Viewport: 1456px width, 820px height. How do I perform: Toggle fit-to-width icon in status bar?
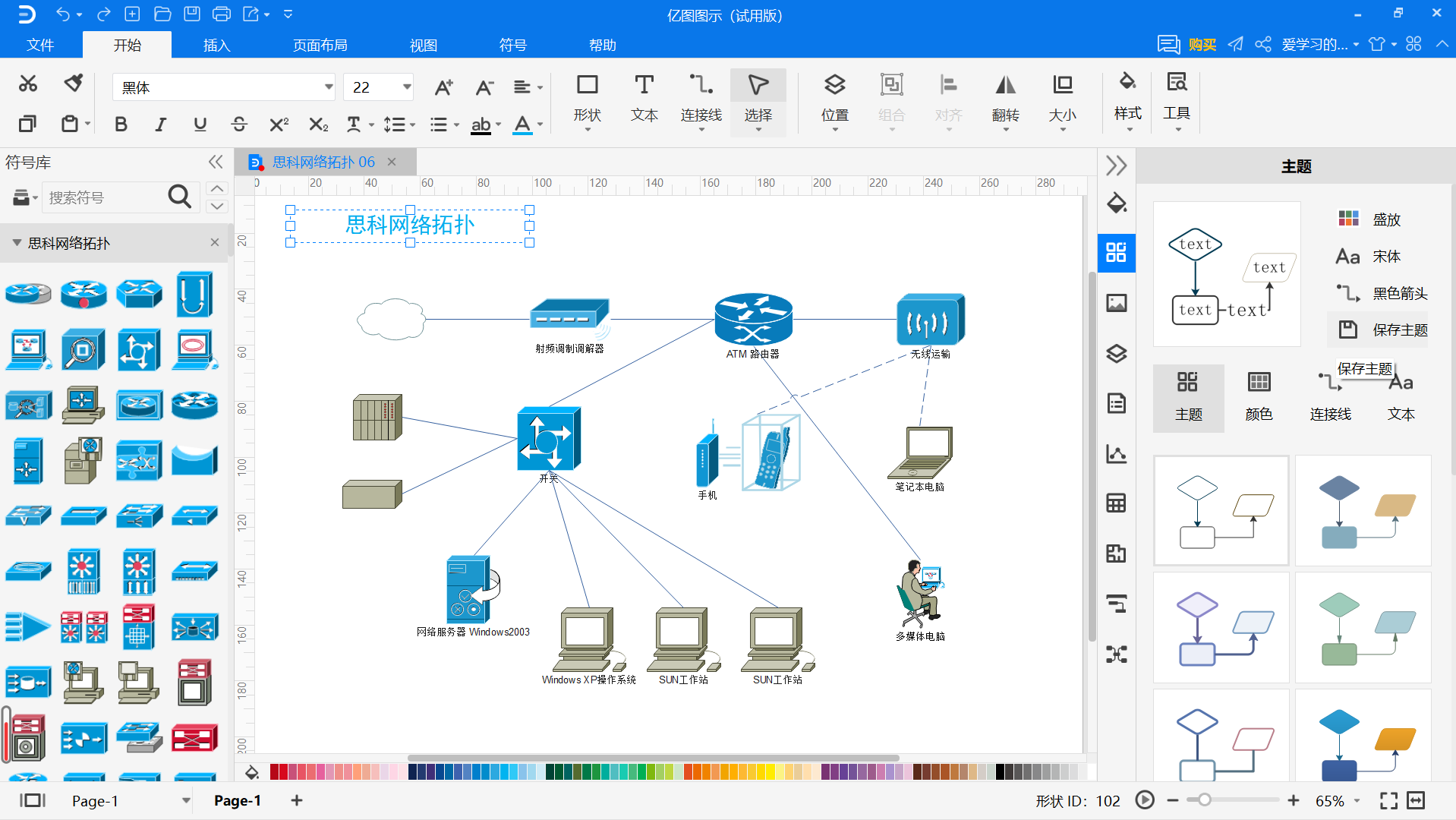point(1416,800)
